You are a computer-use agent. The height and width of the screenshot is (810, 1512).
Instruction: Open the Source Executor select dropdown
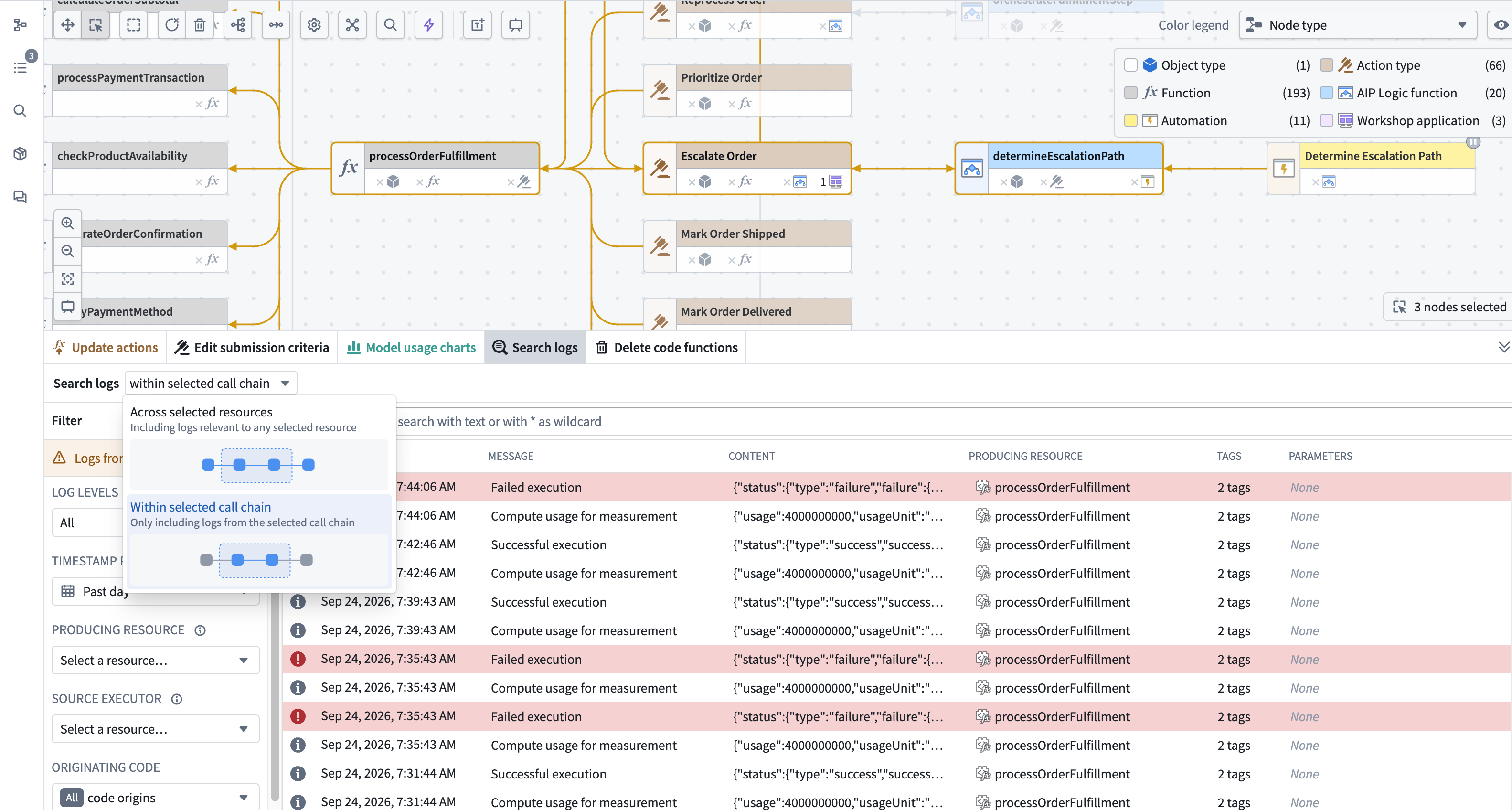pyautogui.click(x=155, y=729)
